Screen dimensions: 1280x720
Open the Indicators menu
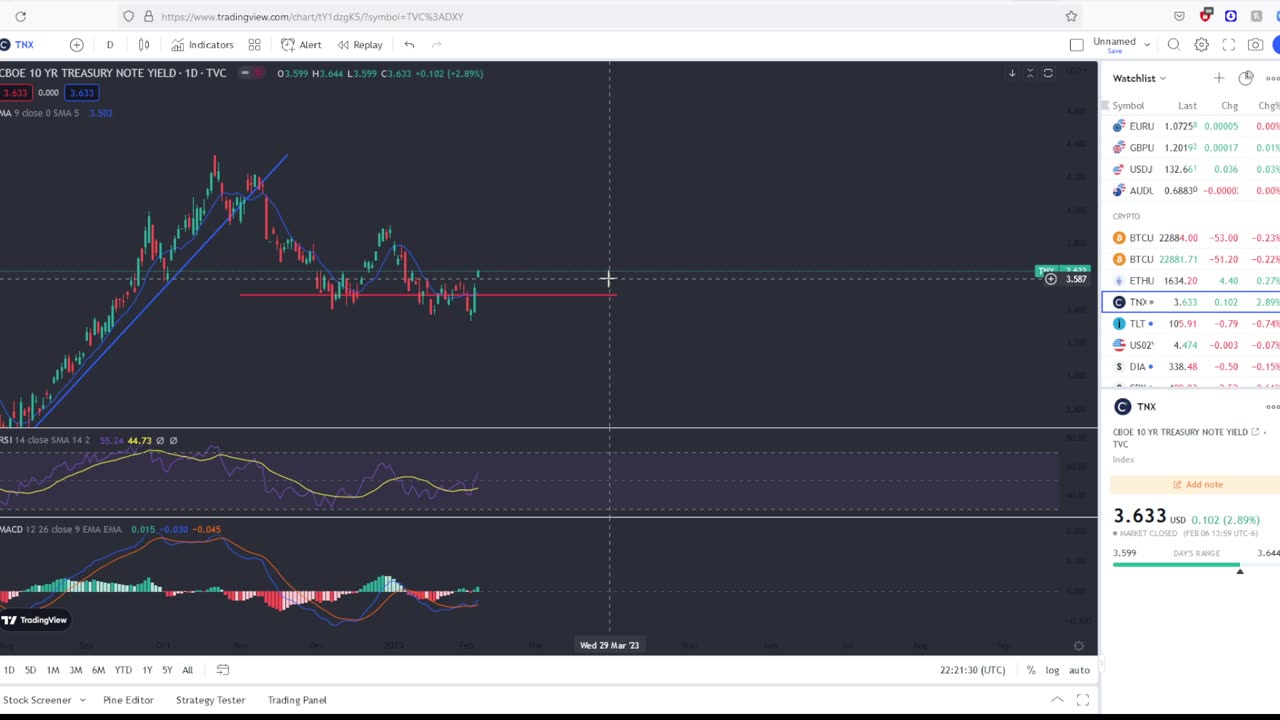(202, 44)
